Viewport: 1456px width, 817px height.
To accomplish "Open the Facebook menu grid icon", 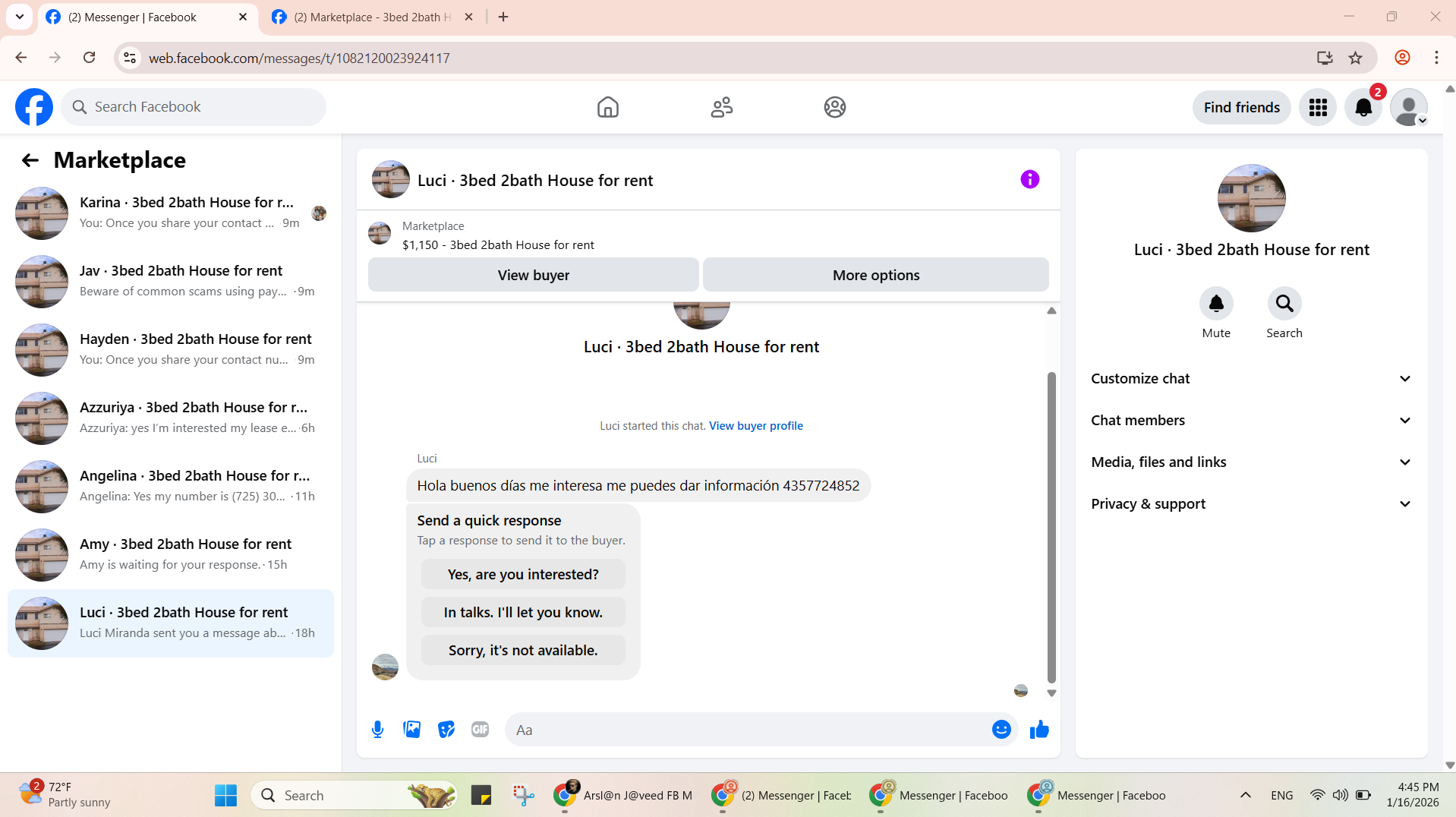I will tap(1318, 107).
